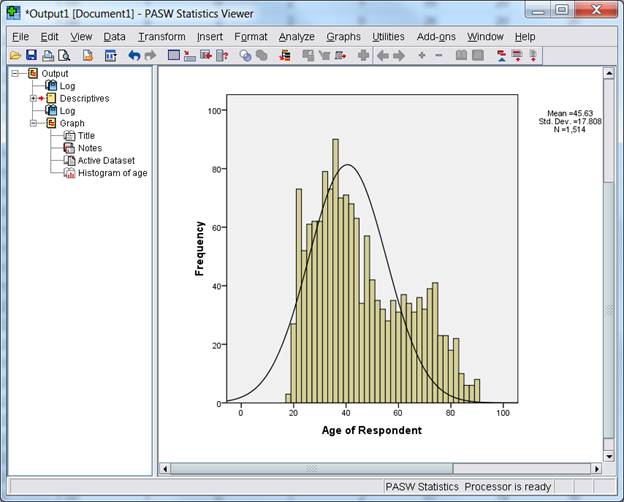
Task: Click the Hide closed-book icon
Action: (x=478, y=55)
